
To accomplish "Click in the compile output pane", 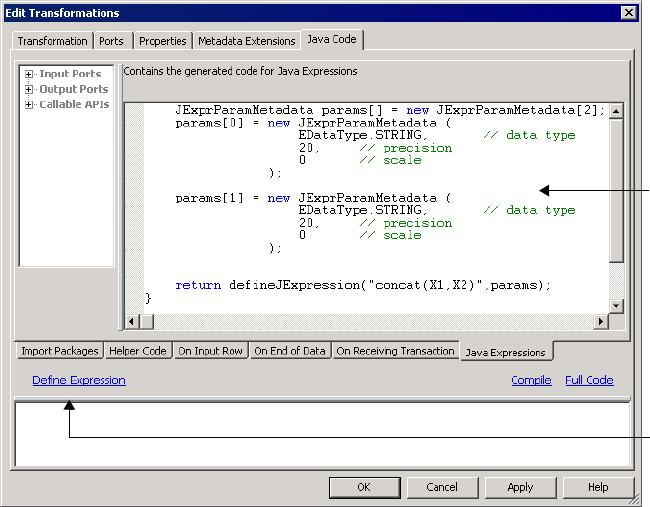I will pos(323,434).
